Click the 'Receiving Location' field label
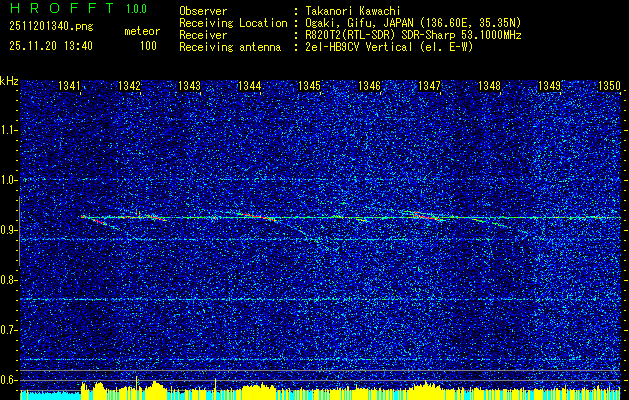629x400 pixels. 233,23
